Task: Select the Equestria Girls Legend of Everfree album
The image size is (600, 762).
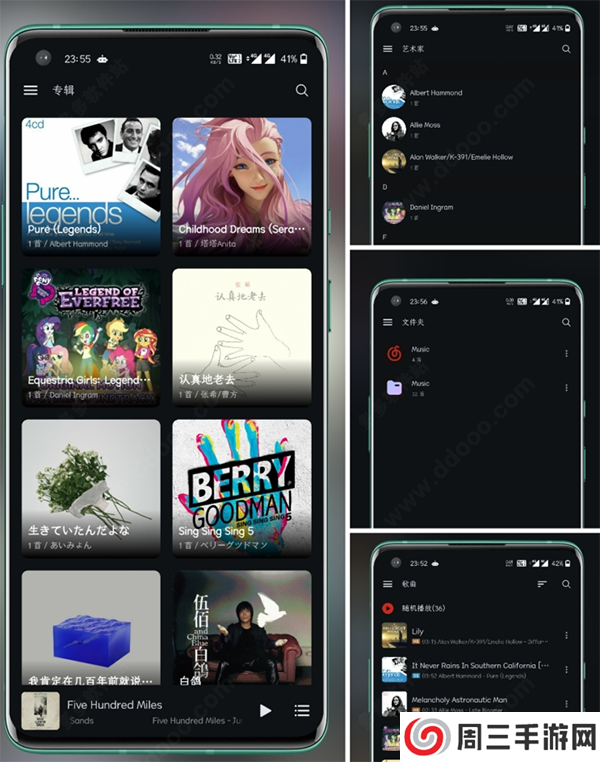Action: [91, 336]
